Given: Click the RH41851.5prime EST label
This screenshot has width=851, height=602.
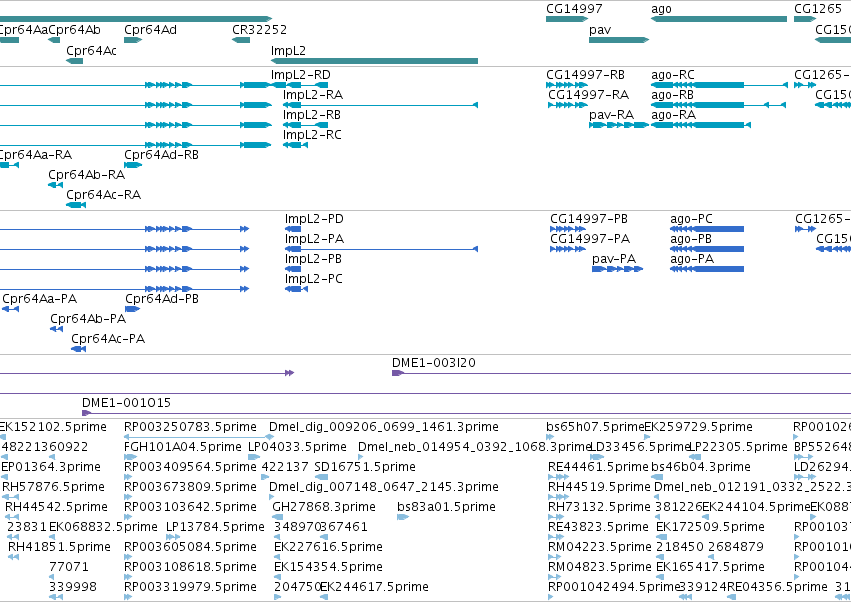Looking at the screenshot, I should coord(59,547).
